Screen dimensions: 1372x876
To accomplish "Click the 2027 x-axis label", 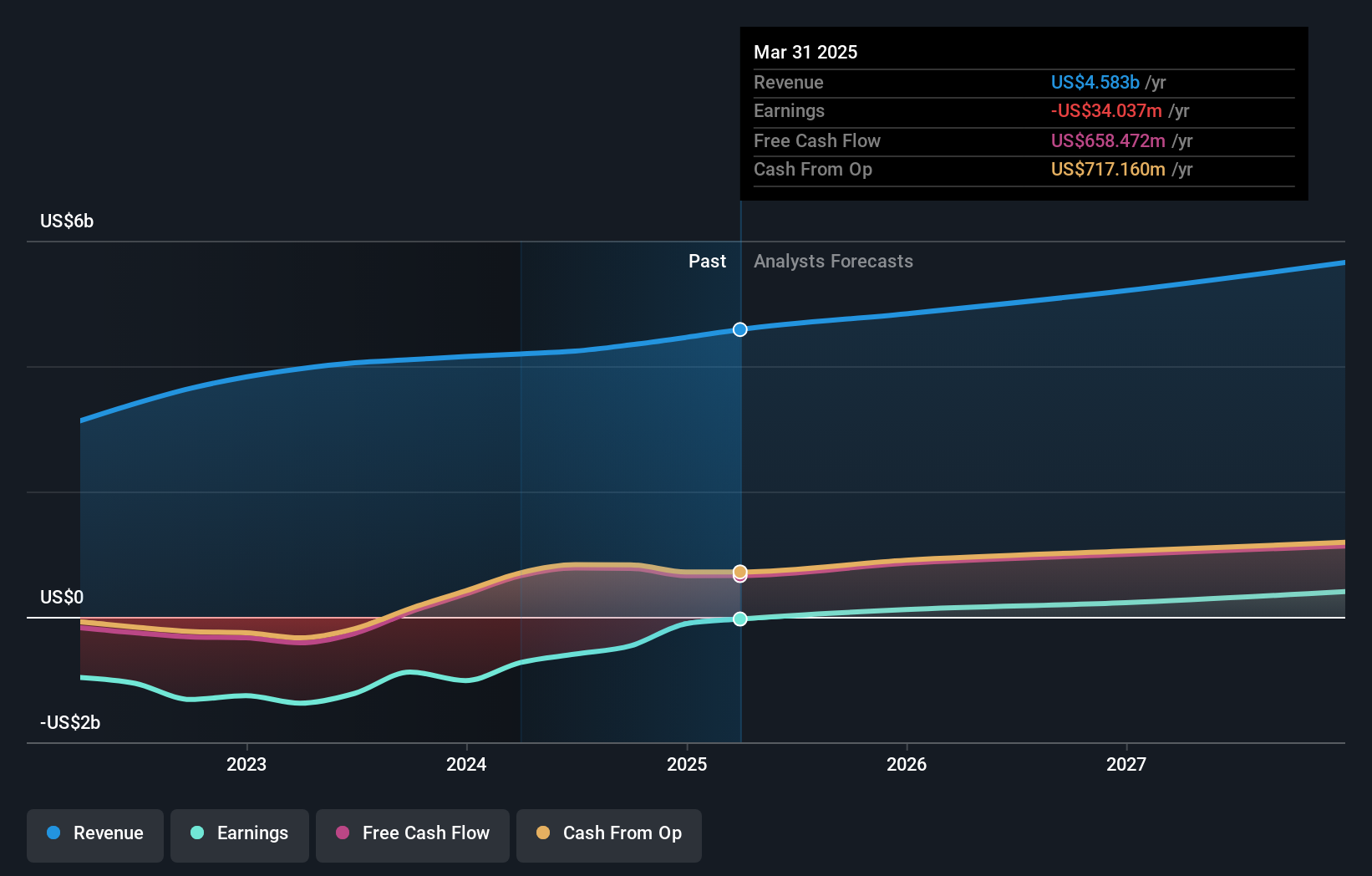I will 1126,764.
